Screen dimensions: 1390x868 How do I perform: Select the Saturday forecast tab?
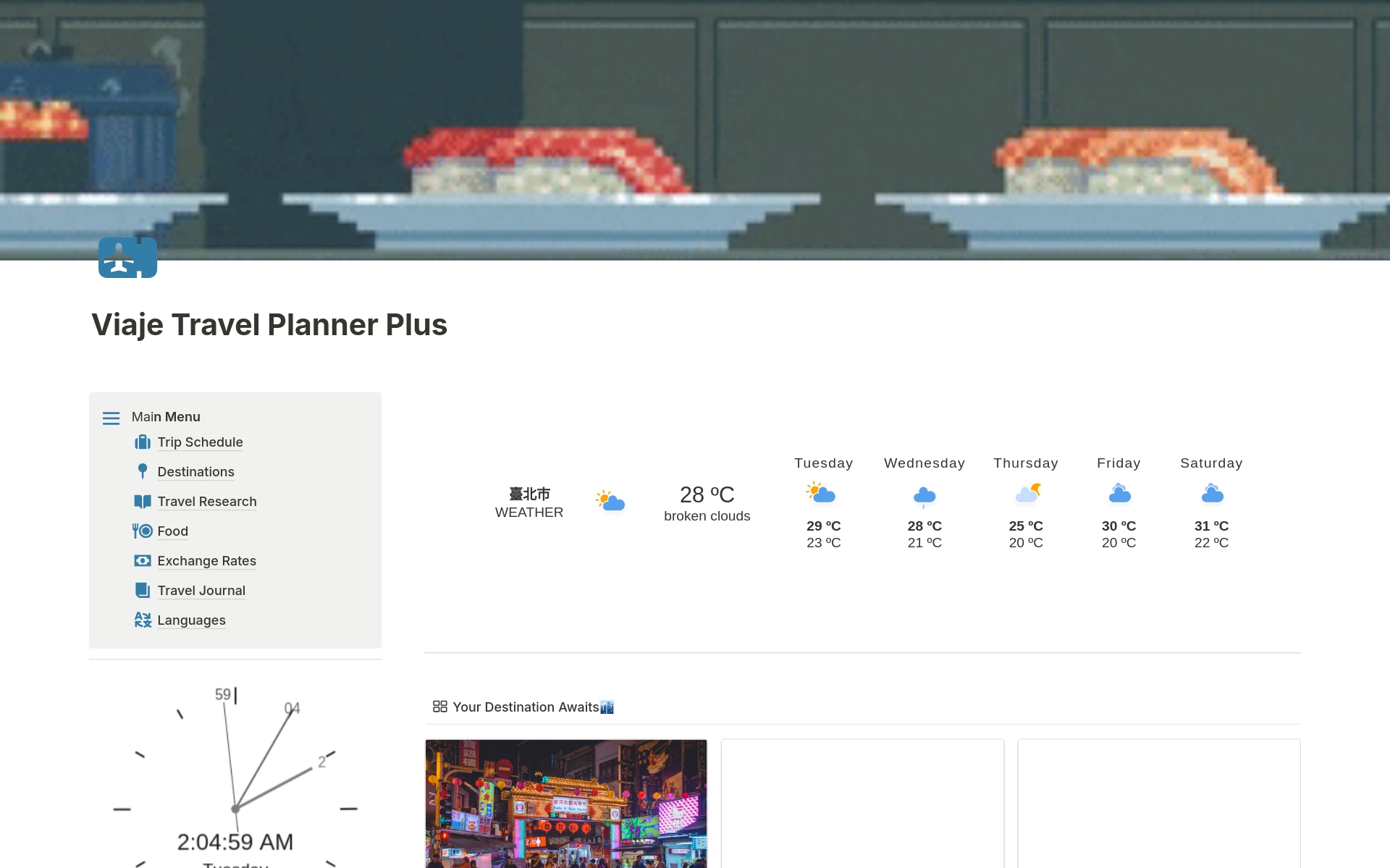click(x=1211, y=500)
